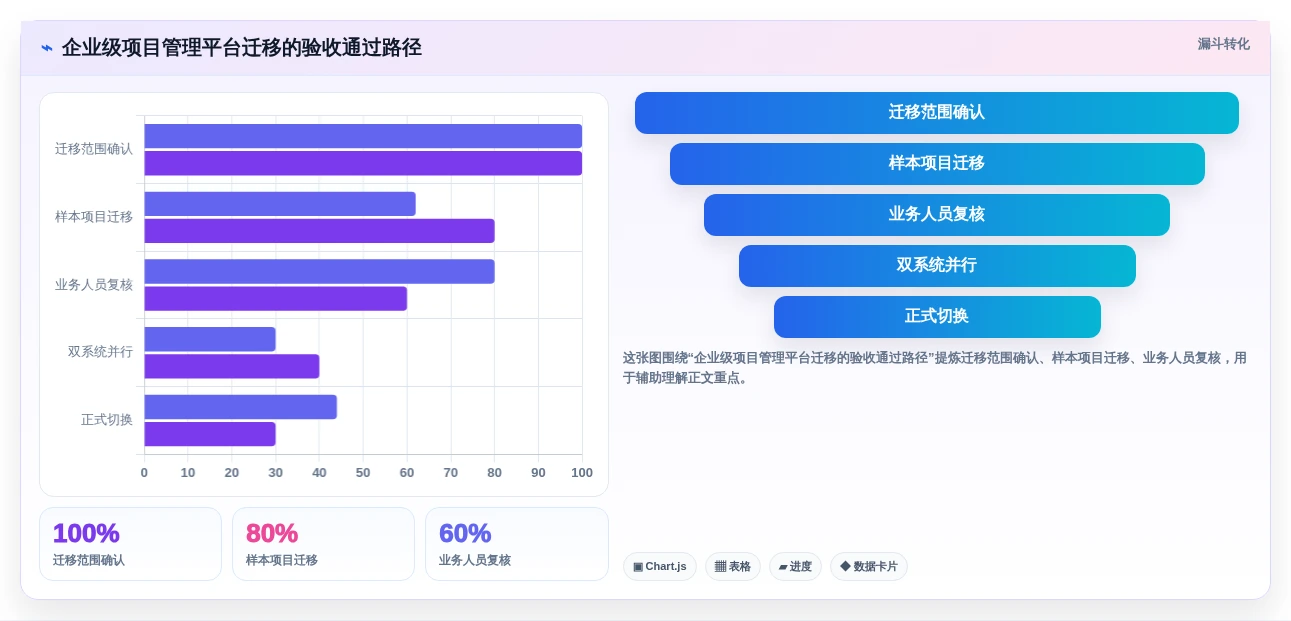Open the 100% 迁移范围确认 stat card
This screenshot has height=621, width=1291.
tap(130, 544)
